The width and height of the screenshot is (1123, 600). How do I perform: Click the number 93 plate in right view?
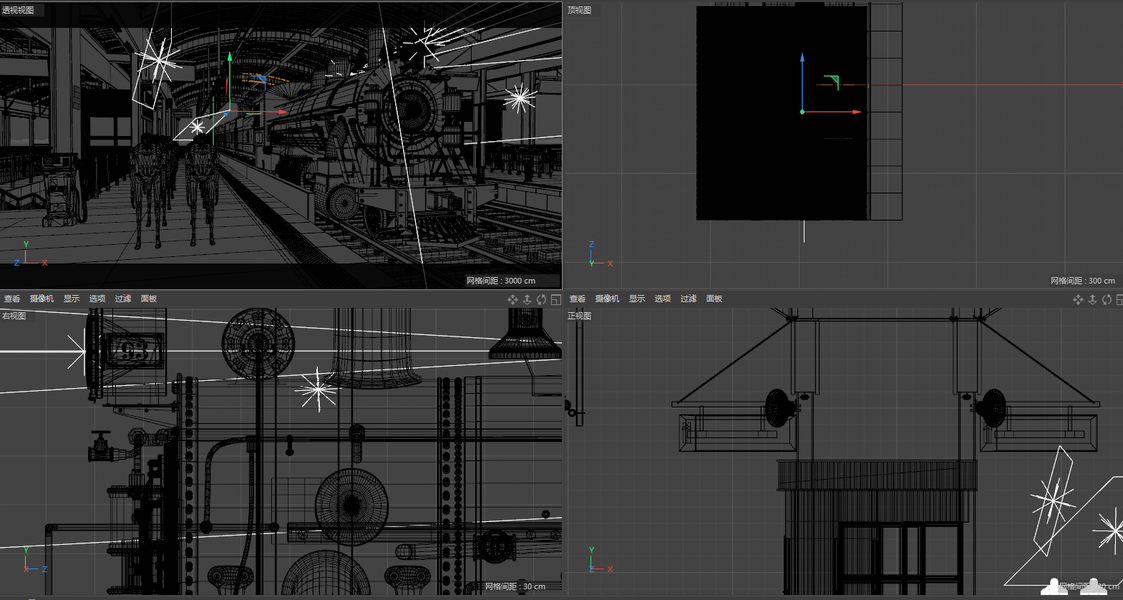(x=134, y=351)
